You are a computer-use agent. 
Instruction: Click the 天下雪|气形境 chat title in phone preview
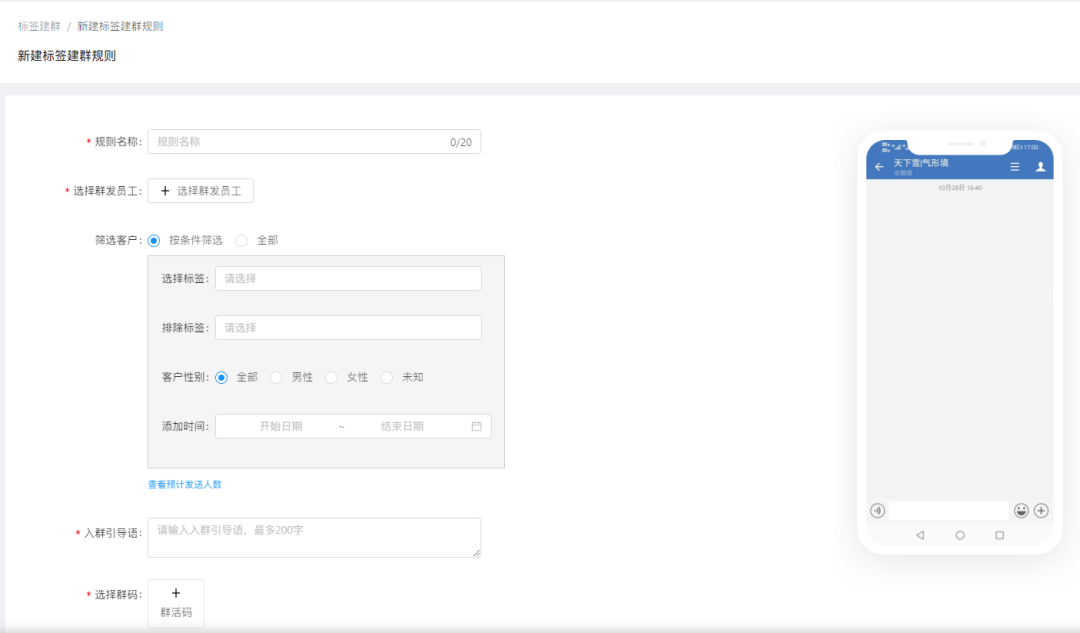[921, 163]
